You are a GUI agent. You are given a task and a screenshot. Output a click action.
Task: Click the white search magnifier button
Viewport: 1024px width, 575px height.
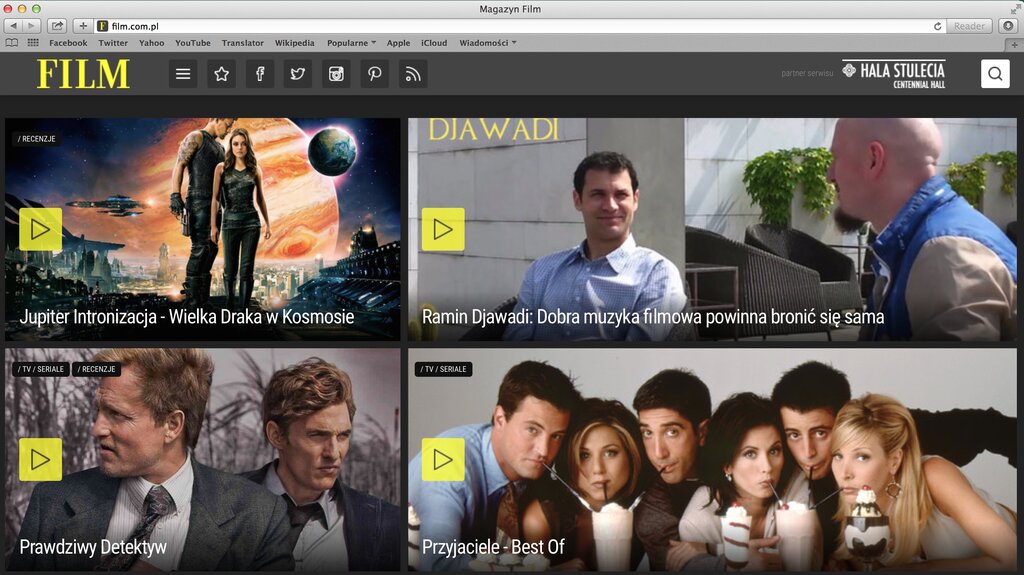click(995, 74)
